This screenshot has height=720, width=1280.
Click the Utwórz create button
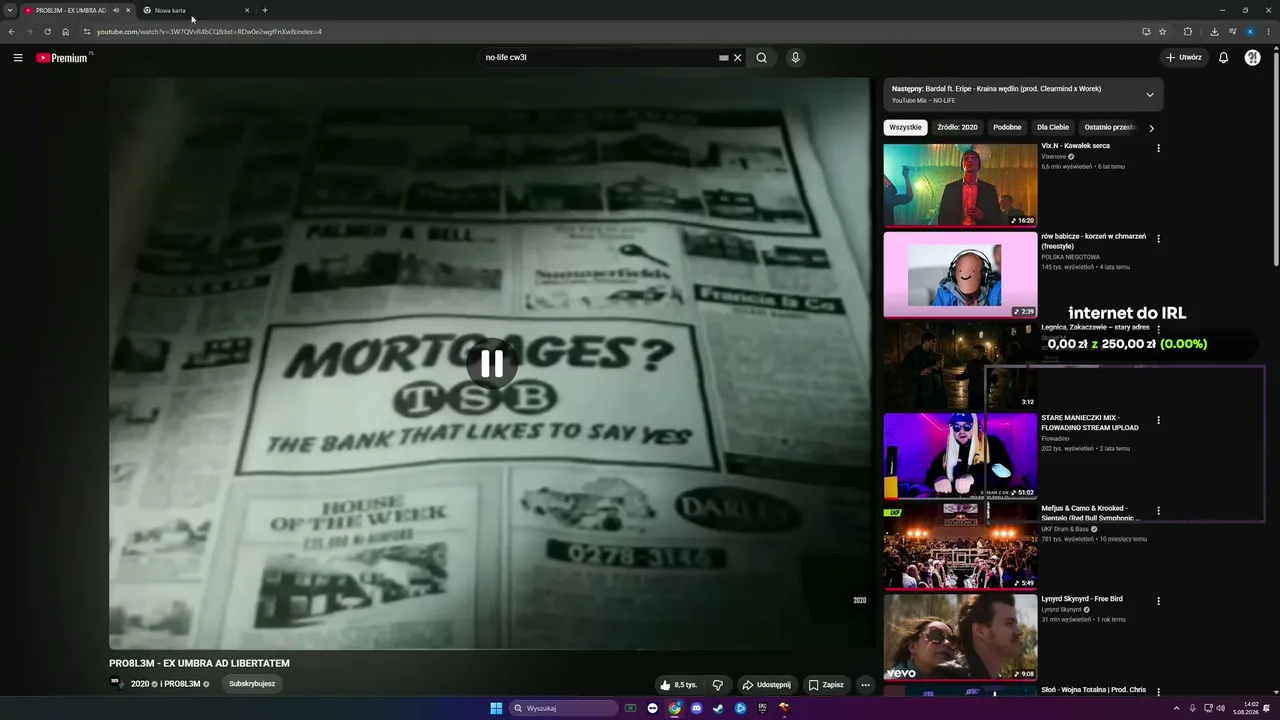(x=1184, y=58)
